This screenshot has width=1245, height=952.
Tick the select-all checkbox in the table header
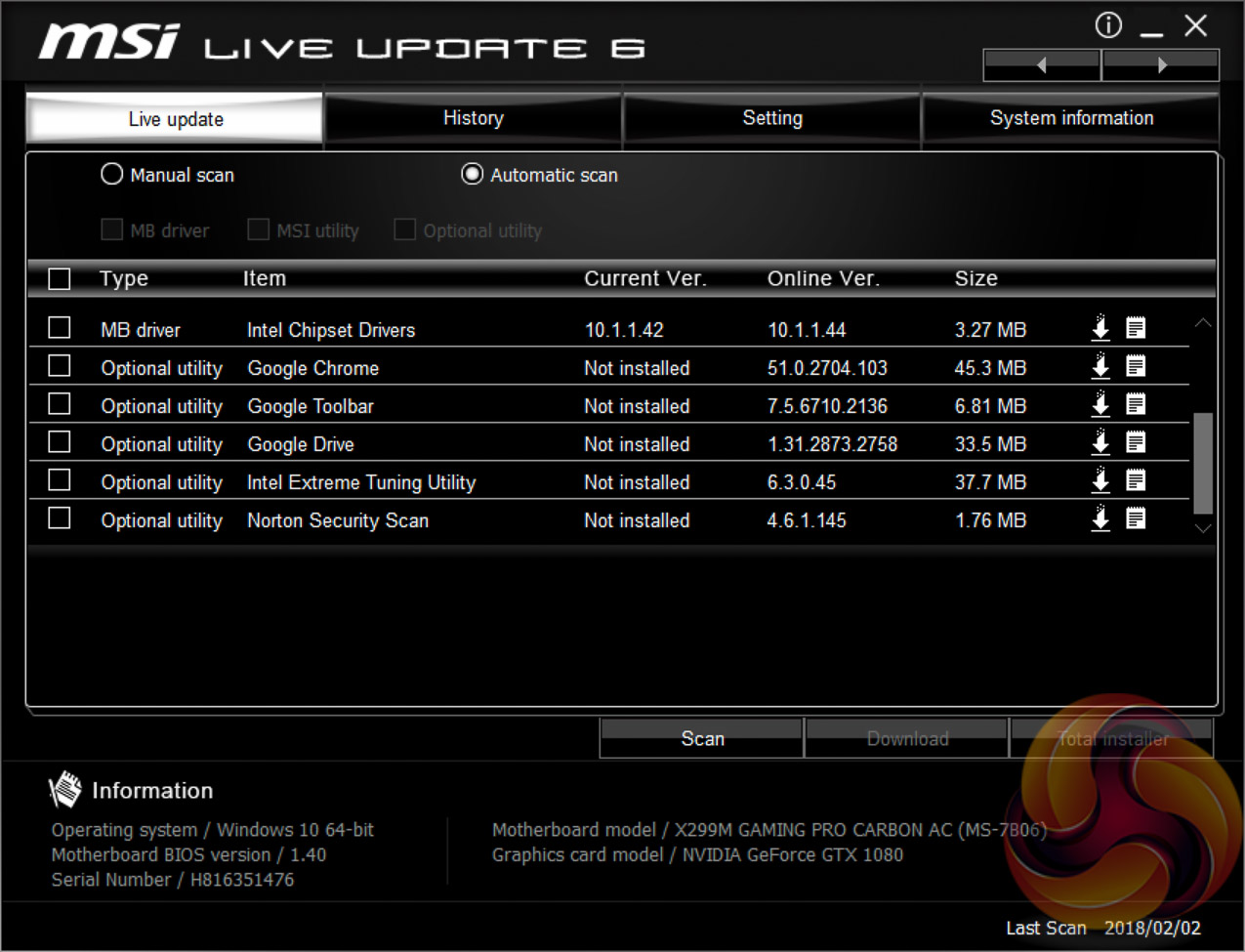point(60,279)
